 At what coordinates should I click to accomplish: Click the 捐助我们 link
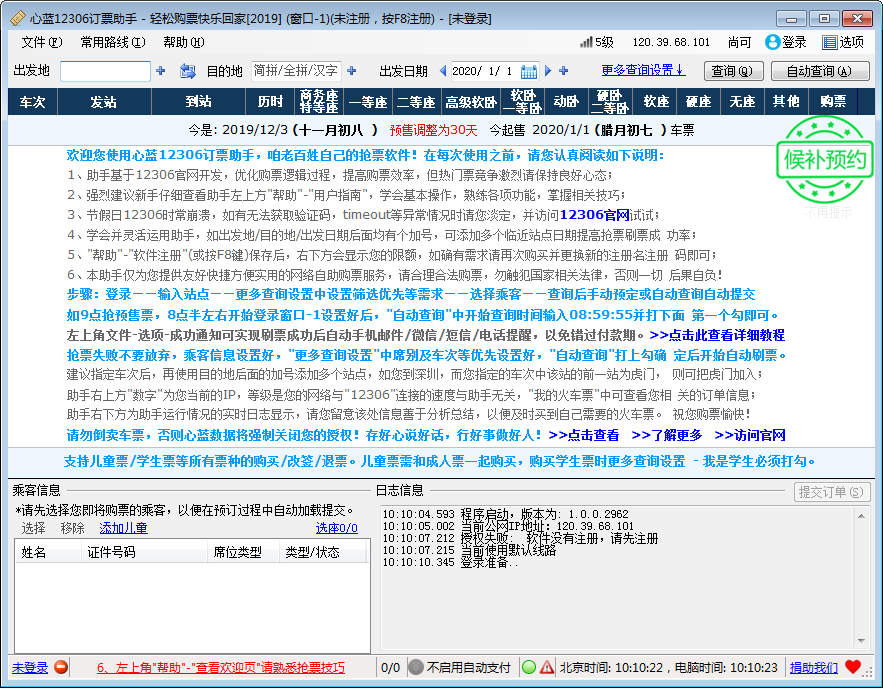click(x=814, y=668)
